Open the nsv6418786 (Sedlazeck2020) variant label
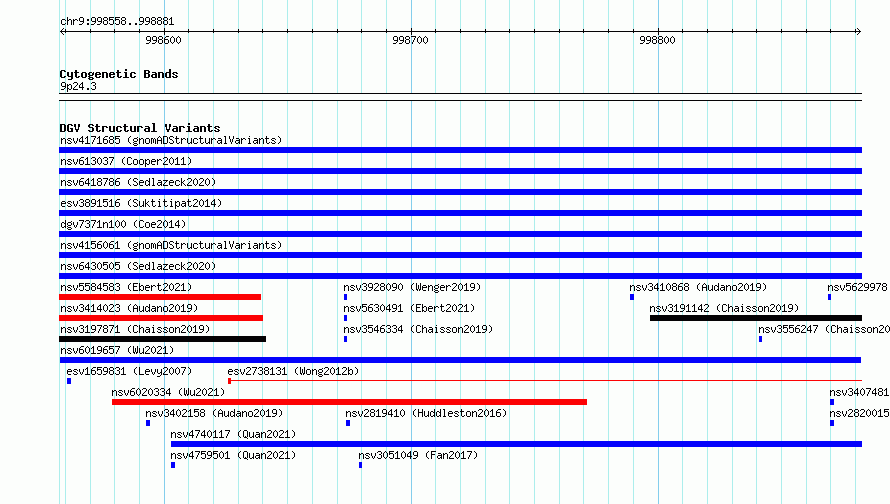 click(138, 182)
